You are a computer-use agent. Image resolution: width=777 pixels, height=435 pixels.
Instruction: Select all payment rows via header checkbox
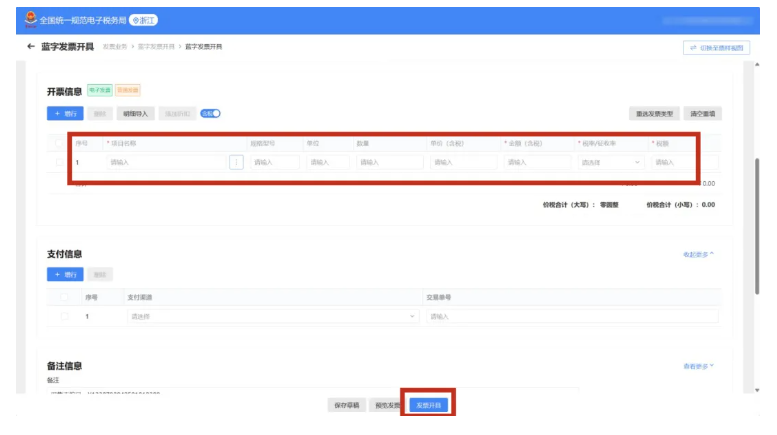(66, 298)
